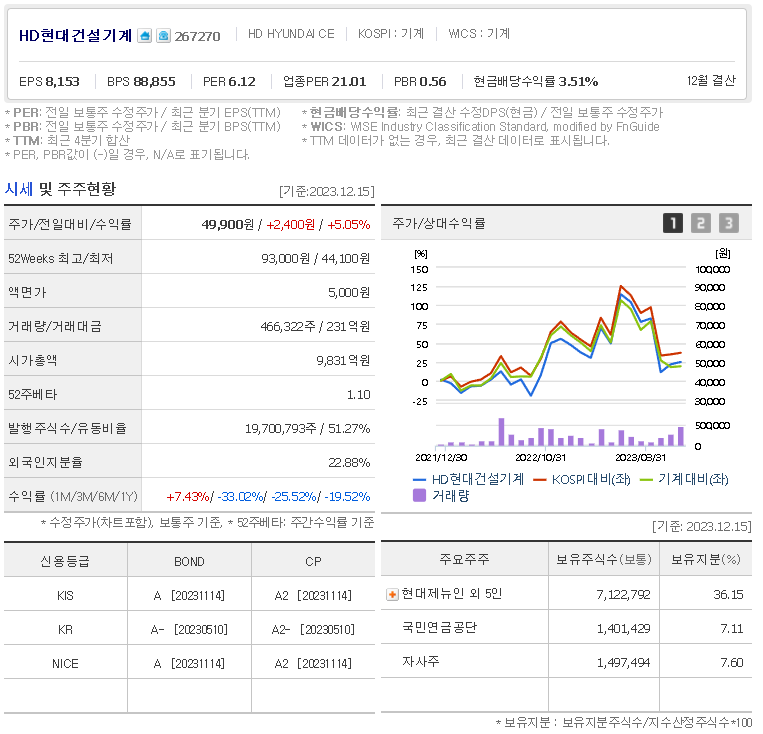Select the 시가총액 9,831억원 value
This screenshot has height=734, width=763.
pos(343,361)
